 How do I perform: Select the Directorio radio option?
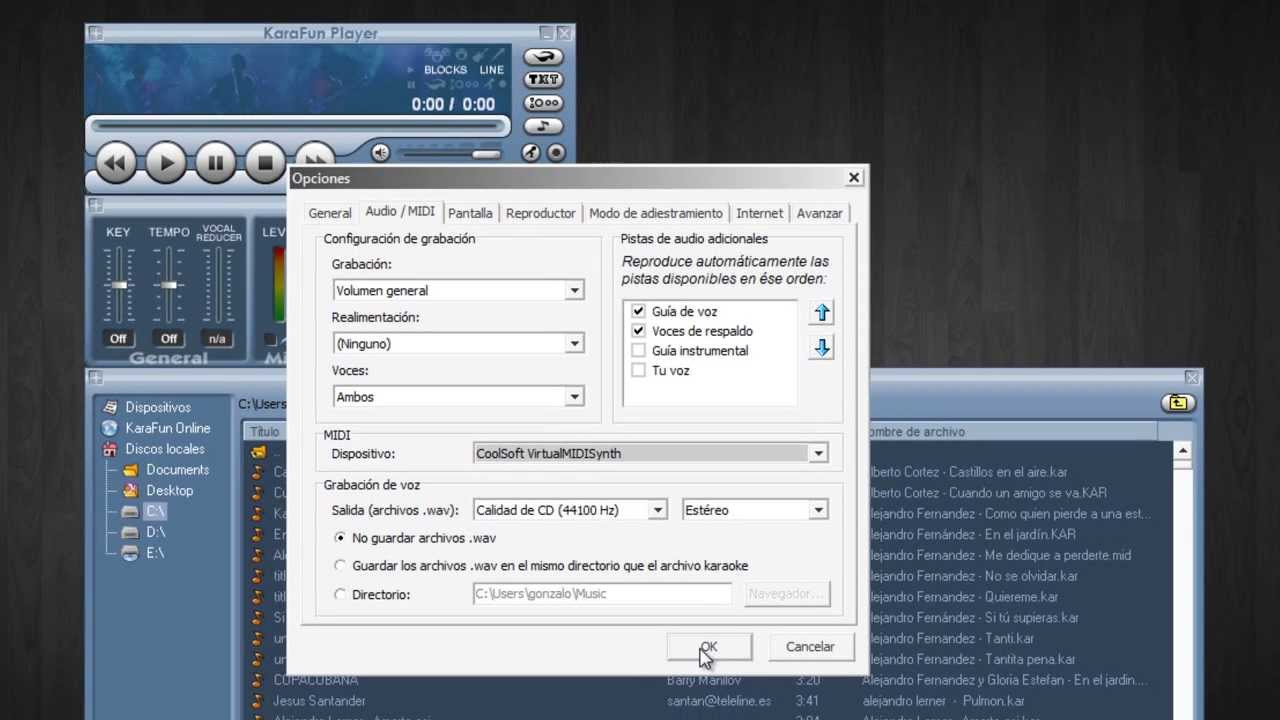click(340, 594)
